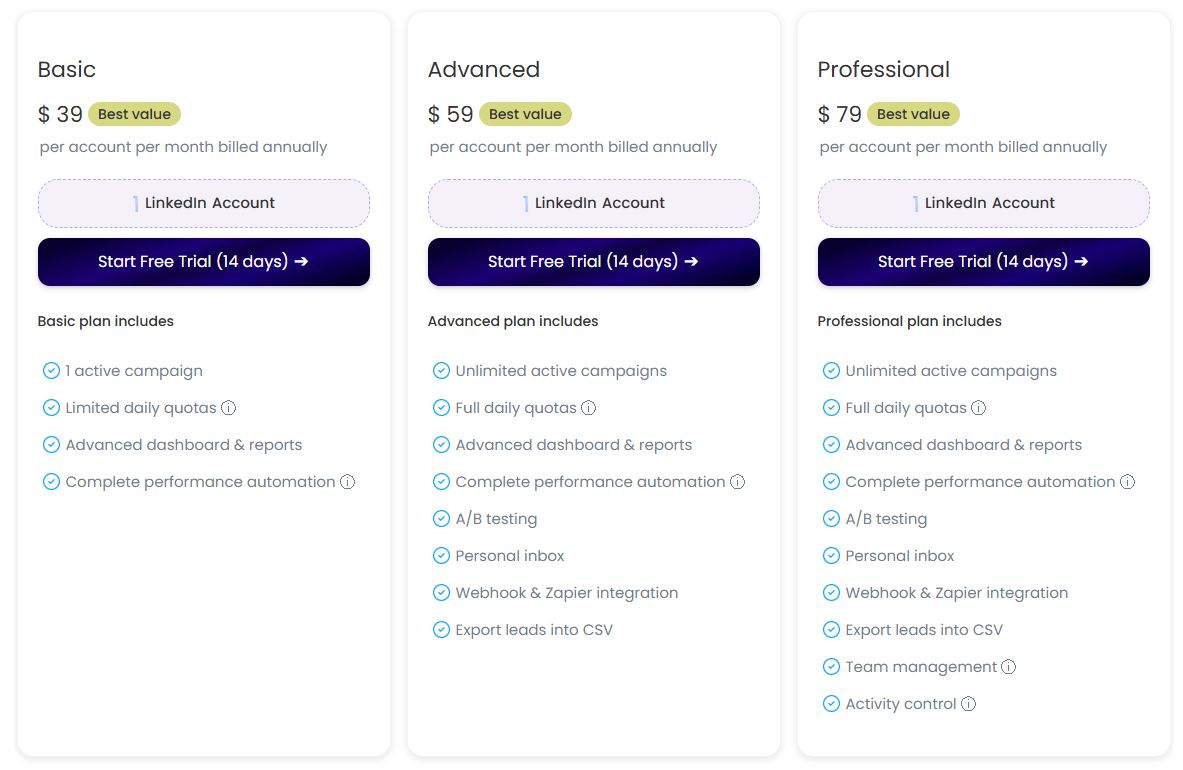Image resolution: width=1183 pixels, height=770 pixels.
Task: Click the checkmark icon beside Export leads into CSV in Professional
Action: tap(831, 629)
